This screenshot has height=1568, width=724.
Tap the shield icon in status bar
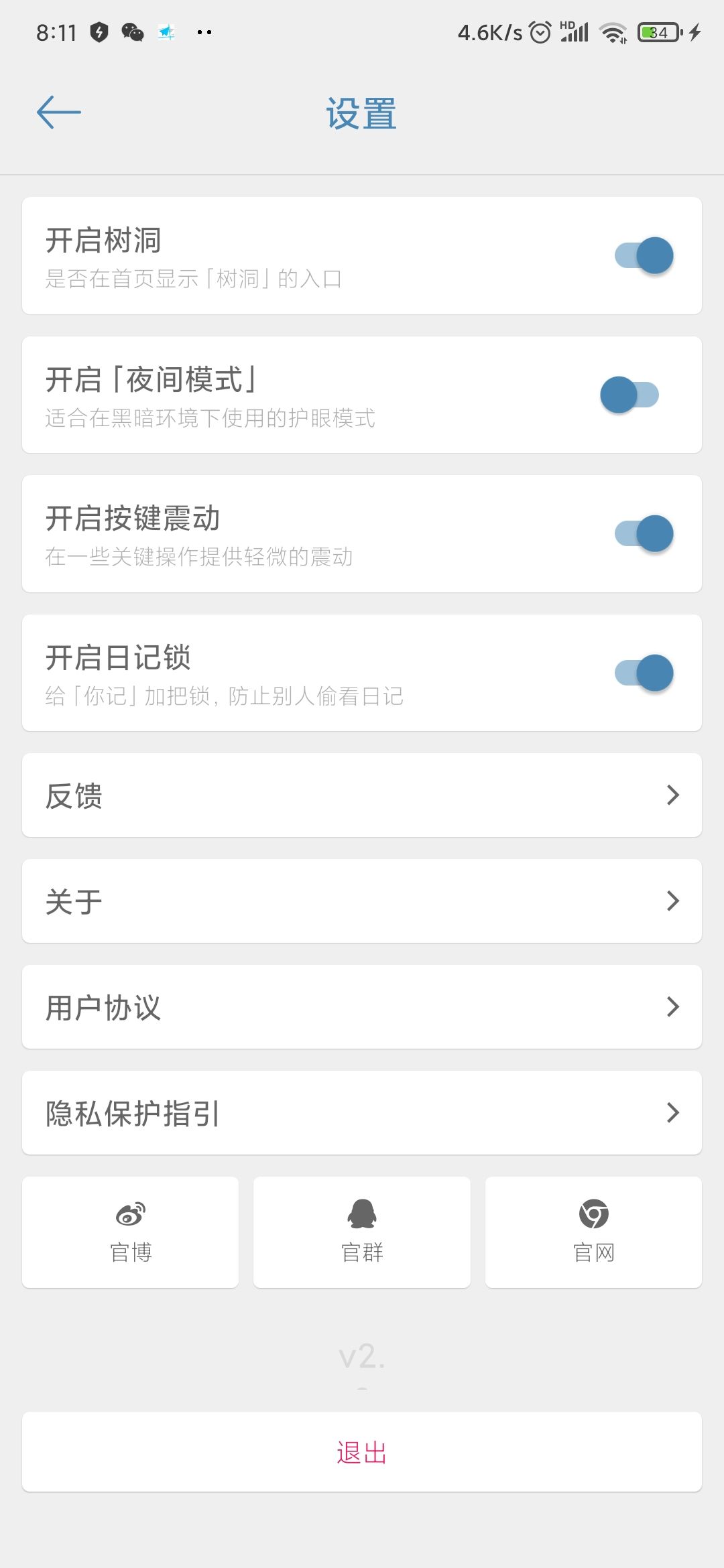click(99, 32)
